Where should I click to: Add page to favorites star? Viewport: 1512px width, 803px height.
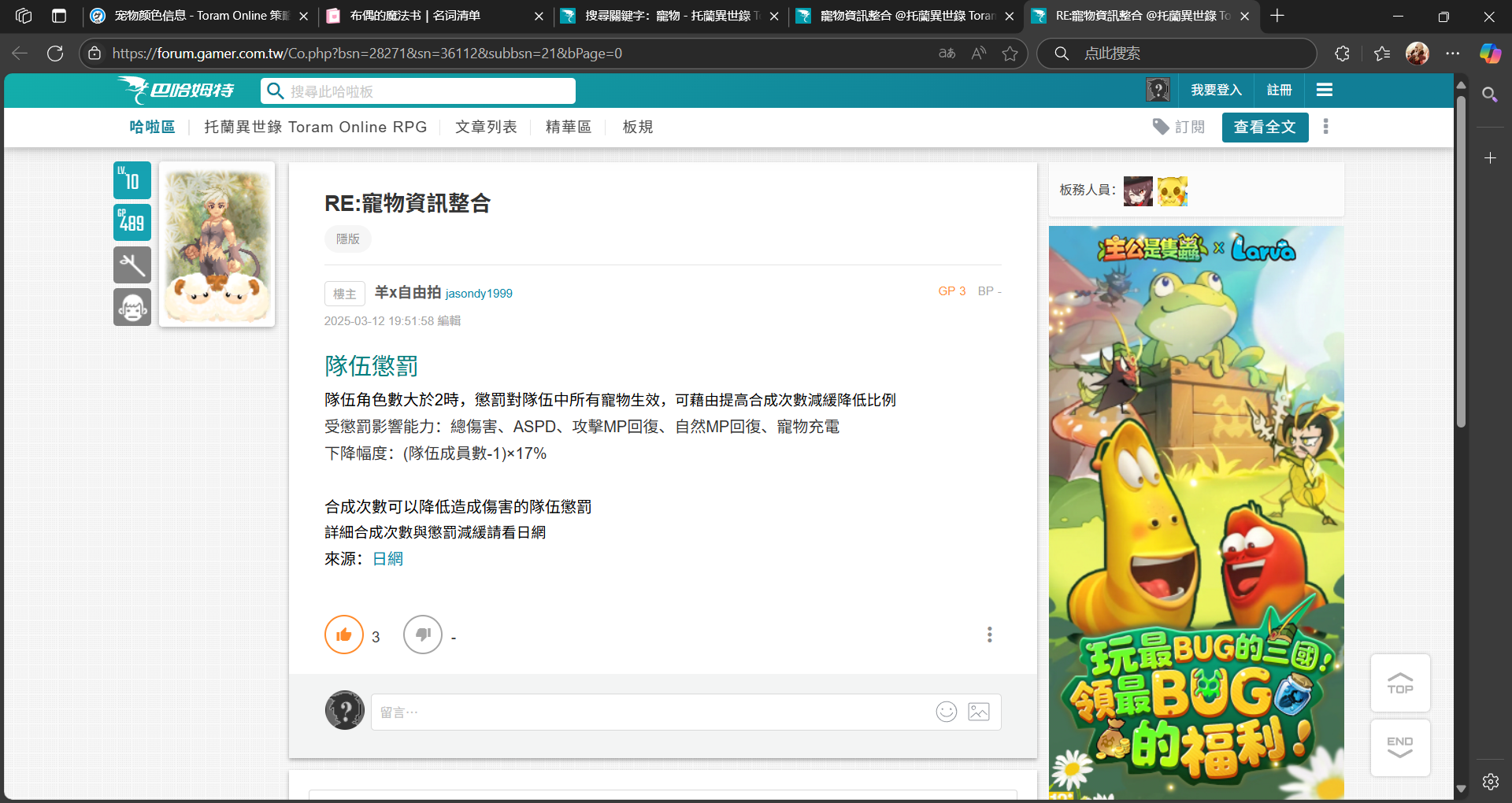(x=1010, y=54)
